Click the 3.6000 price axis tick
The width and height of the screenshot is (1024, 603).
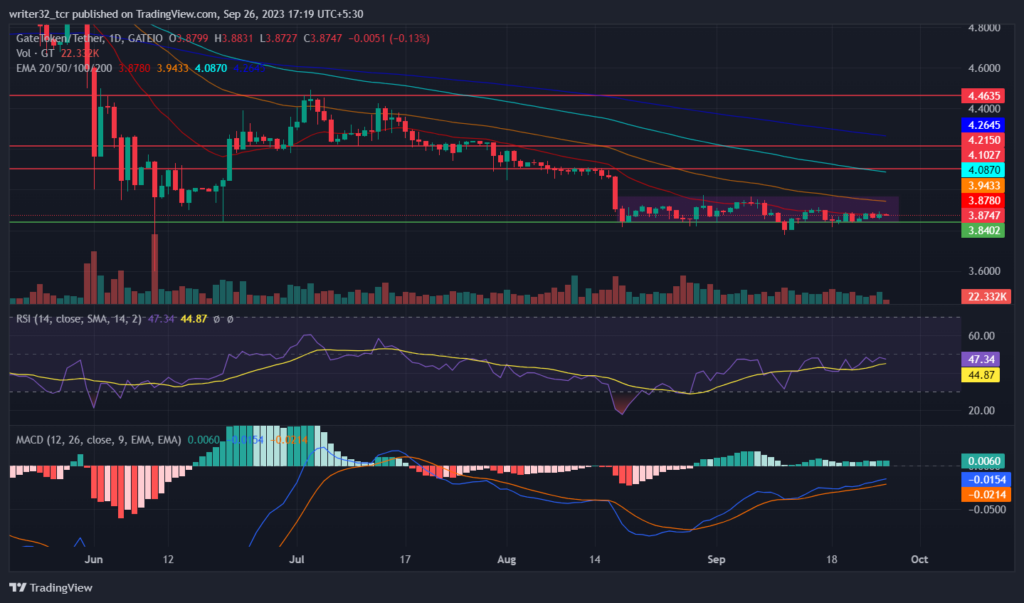984,271
